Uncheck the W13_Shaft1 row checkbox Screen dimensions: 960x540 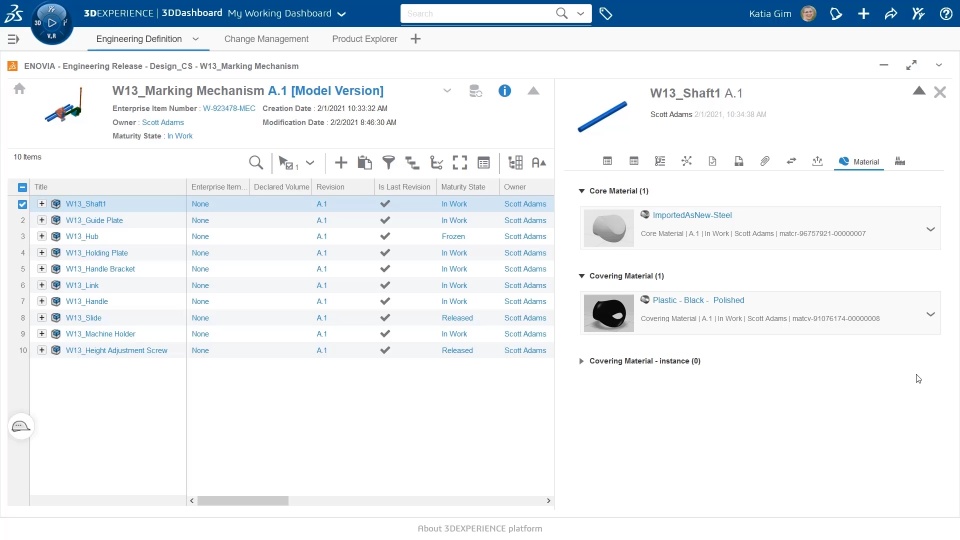(x=22, y=204)
